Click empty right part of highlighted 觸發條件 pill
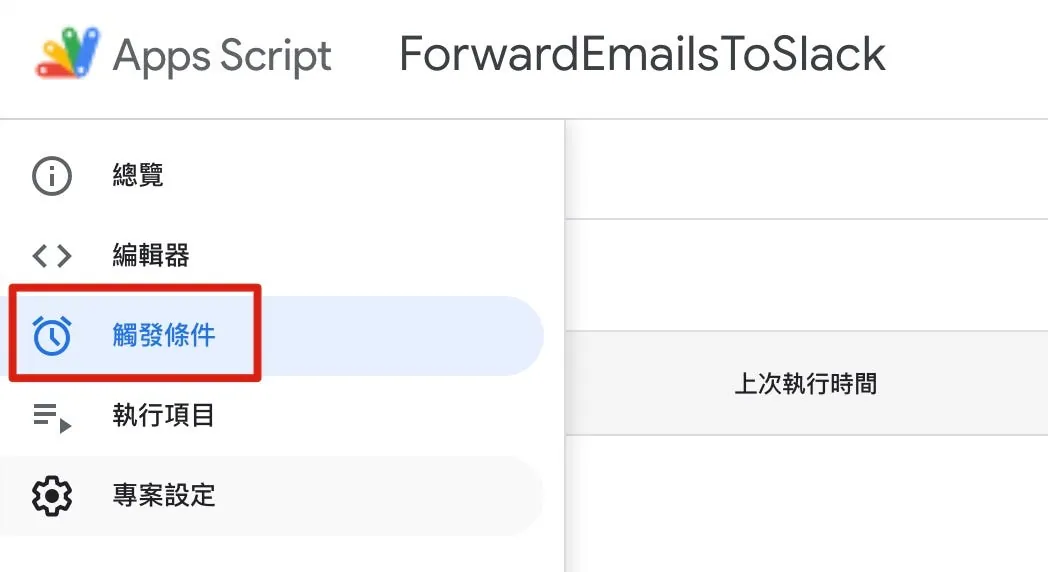The image size is (1048, 572). point(401,335)
